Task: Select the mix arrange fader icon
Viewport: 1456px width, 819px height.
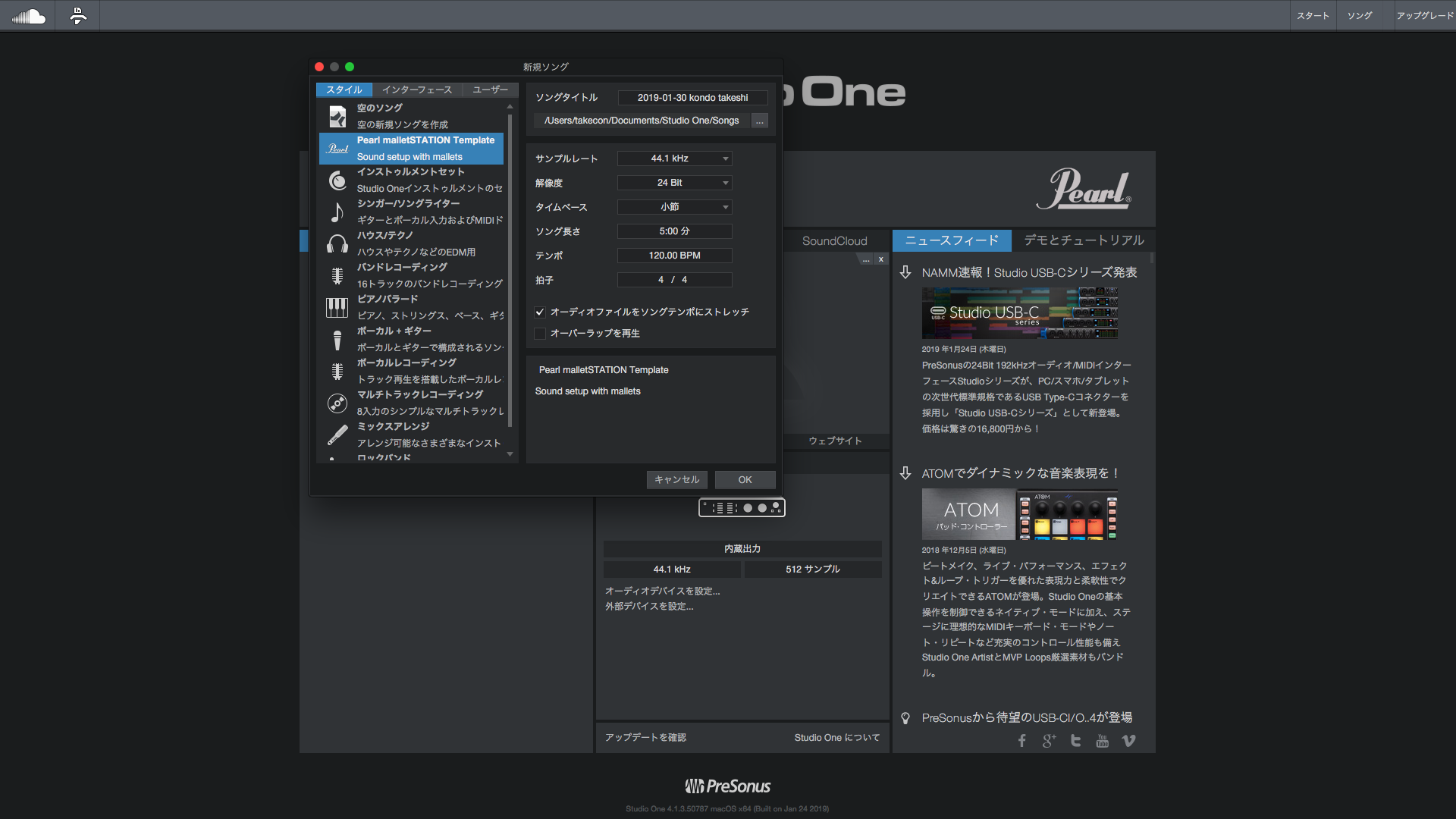Action: pyautogui.click(x=337, y=435)
